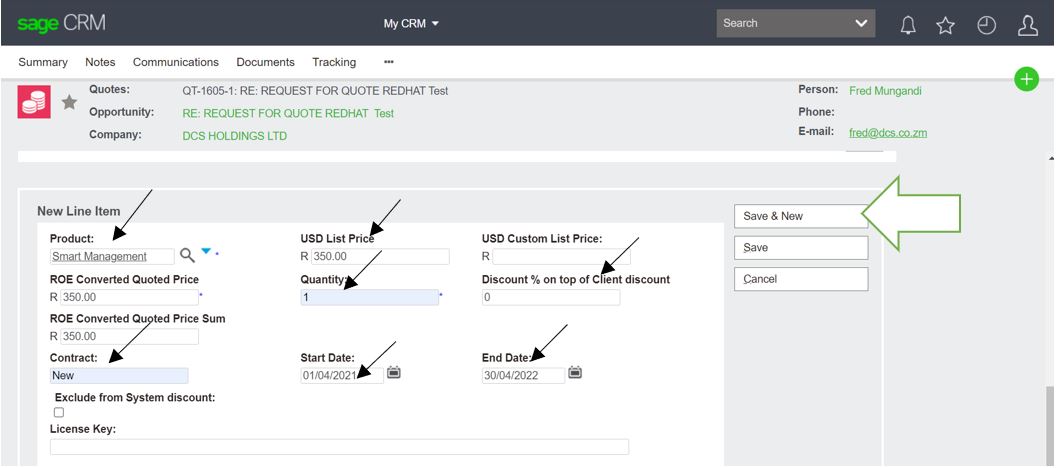
Task: Open the Documents tab
Action: point(265,62)
